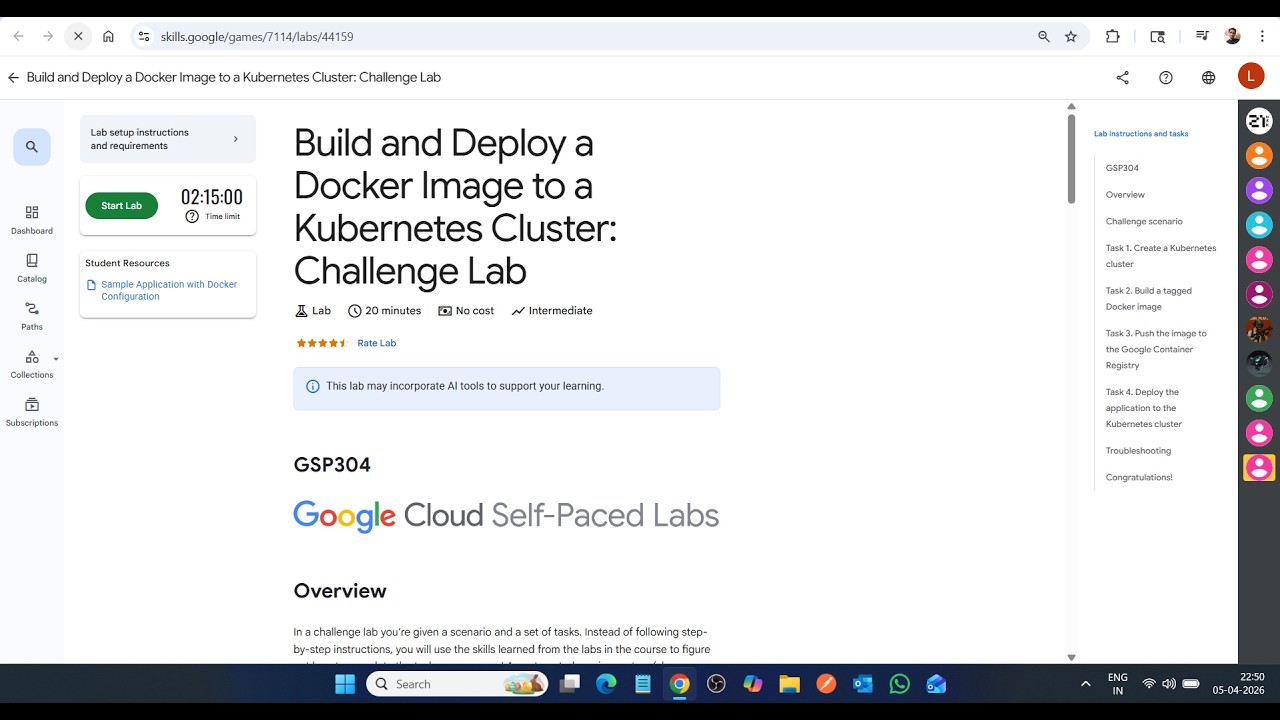Open the account avatar labeled L
Viewport: 1280px width, 720px height.
tap(1251, 76)
